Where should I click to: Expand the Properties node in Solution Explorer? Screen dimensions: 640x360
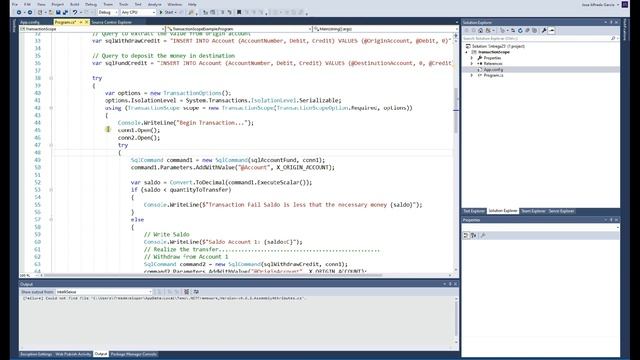point(472,58)
